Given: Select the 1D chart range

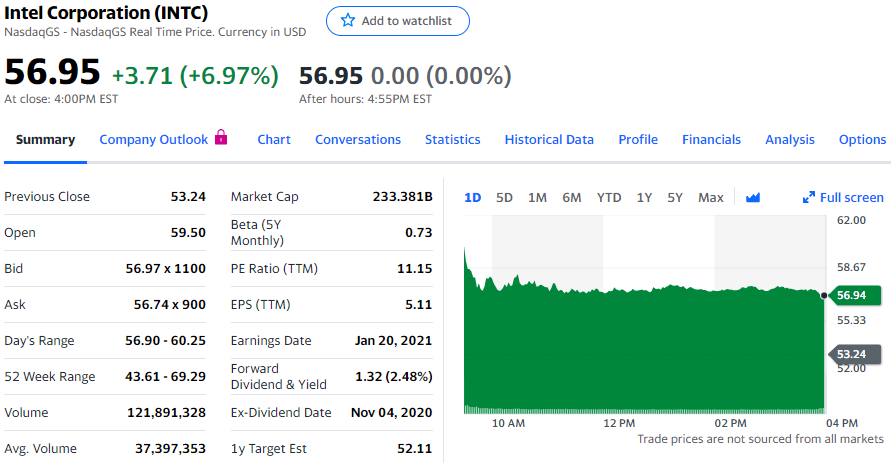Looking at the screenshot, I should tap(473, 198).
